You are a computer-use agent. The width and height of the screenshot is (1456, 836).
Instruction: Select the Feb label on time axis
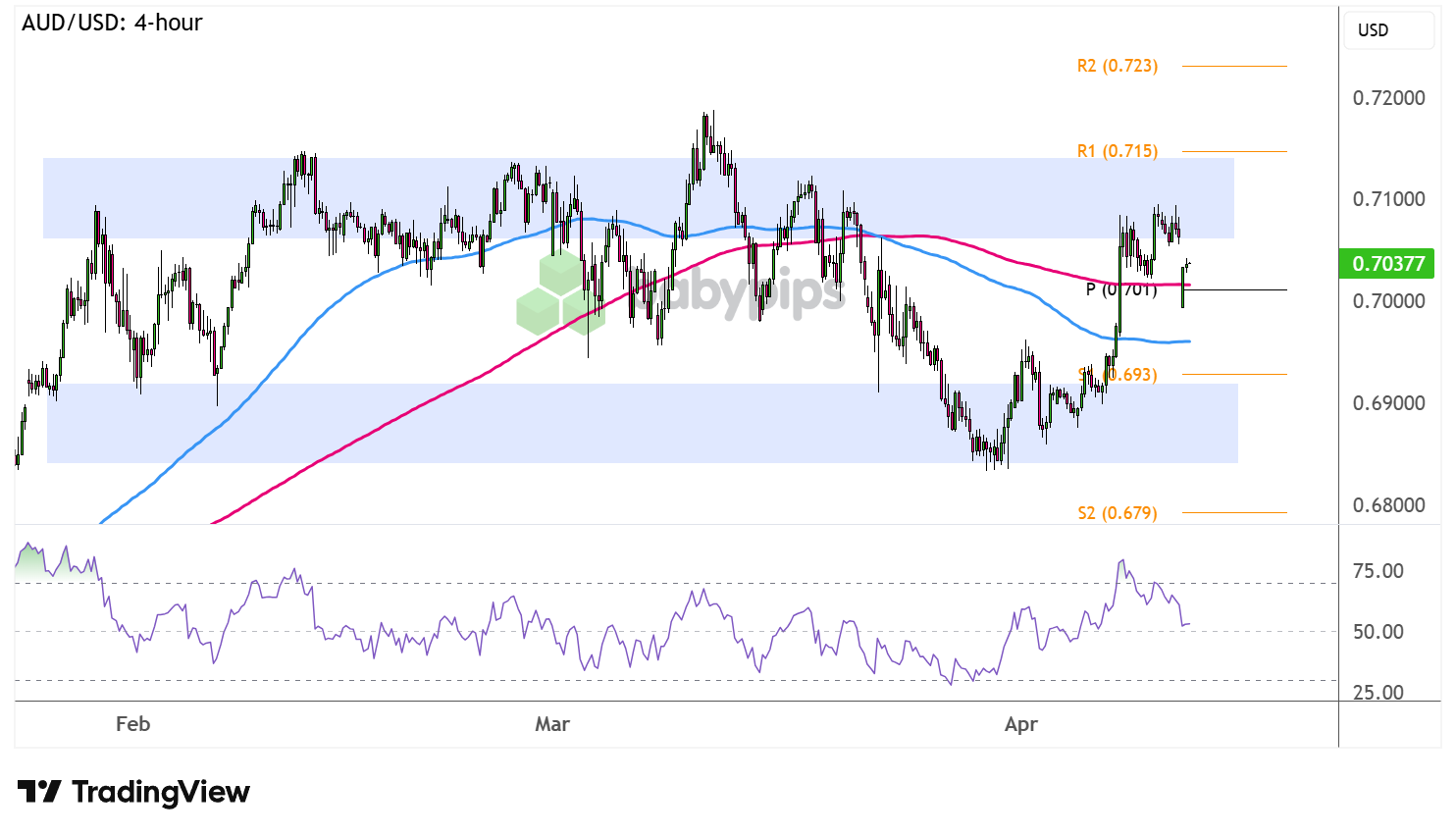pyautogui.click(x=132, y=724)
